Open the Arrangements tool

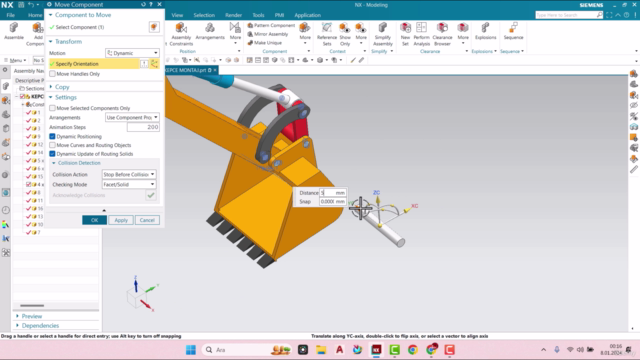coord(210,31)
